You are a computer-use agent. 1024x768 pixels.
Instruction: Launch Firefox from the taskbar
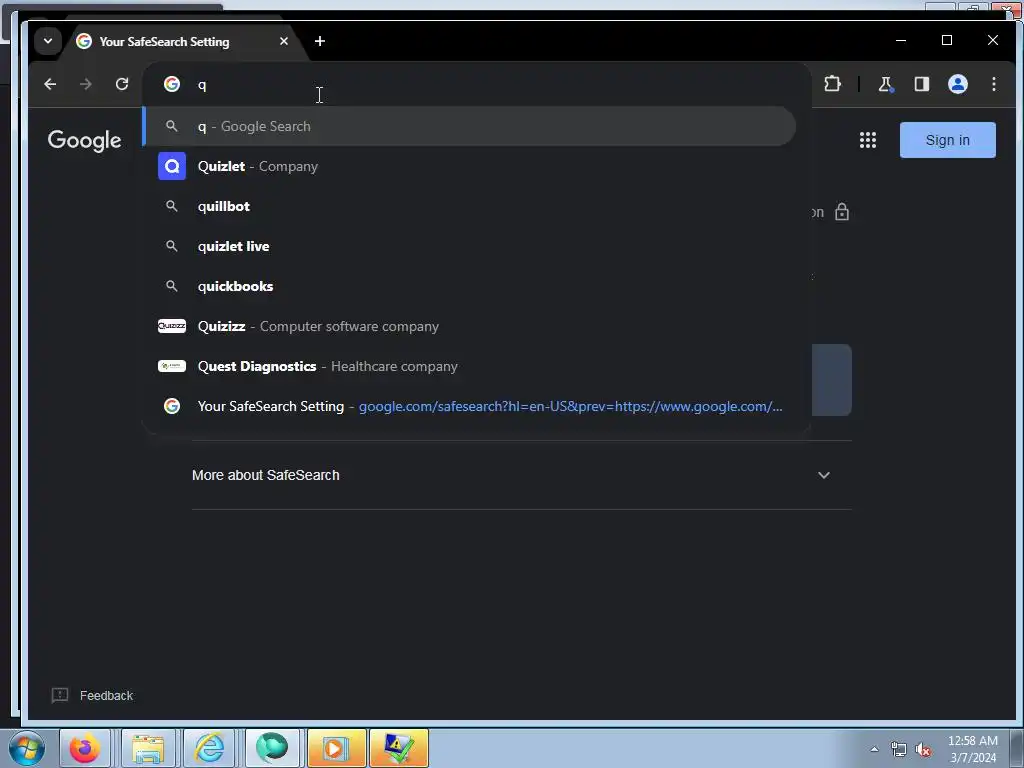(x=86, y=748)
